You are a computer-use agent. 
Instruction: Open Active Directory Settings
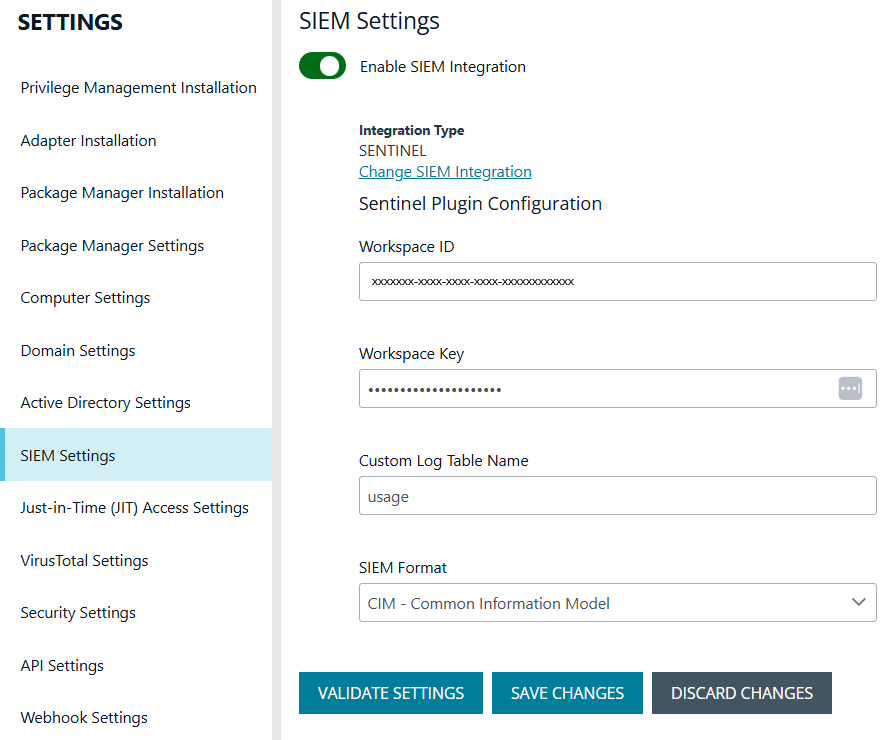click(x=105, y=402)
